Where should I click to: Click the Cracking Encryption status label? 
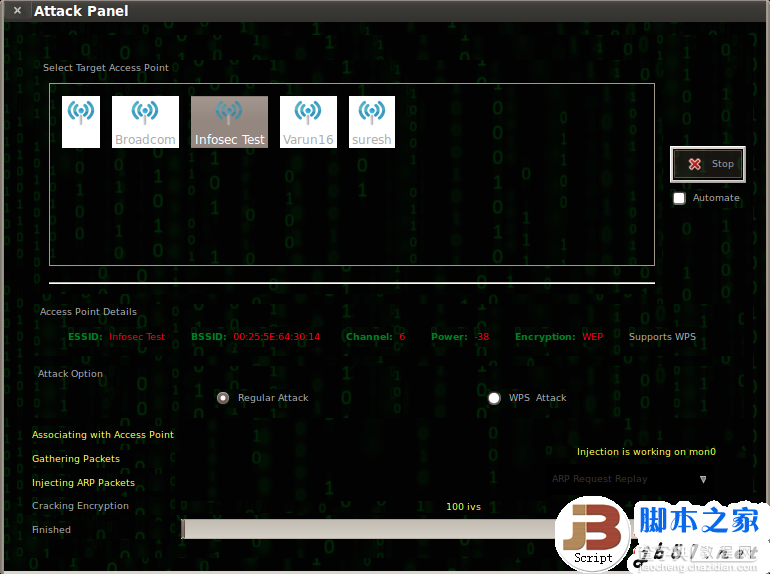point(80,506)
